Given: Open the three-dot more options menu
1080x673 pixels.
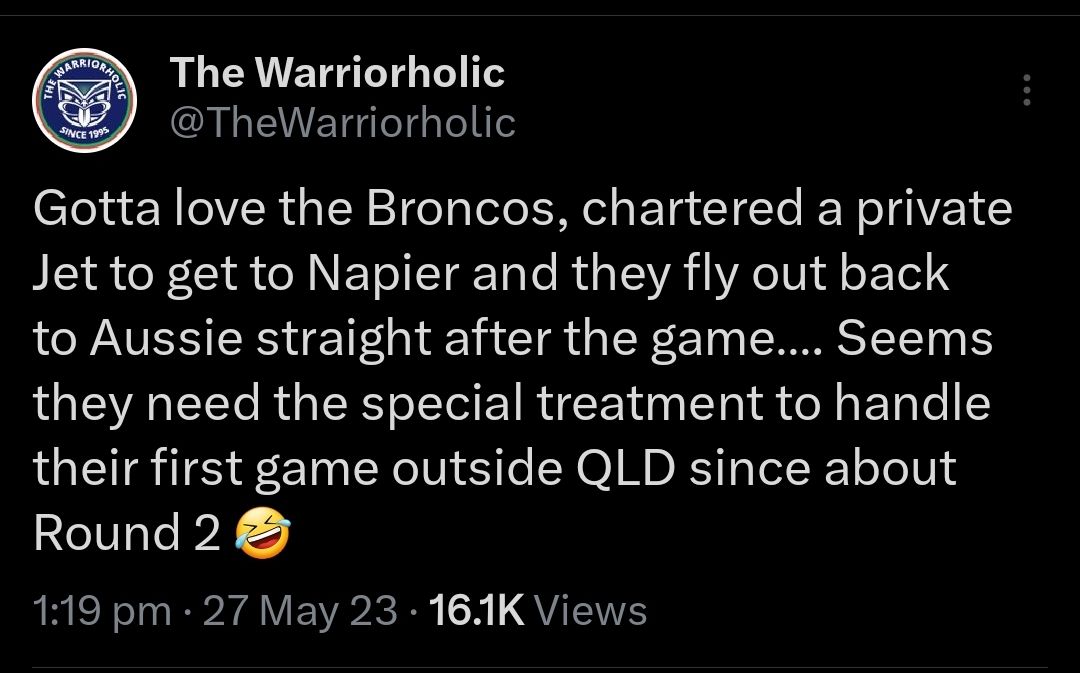Looking at the screenshot, I should tap(1027, 90).
